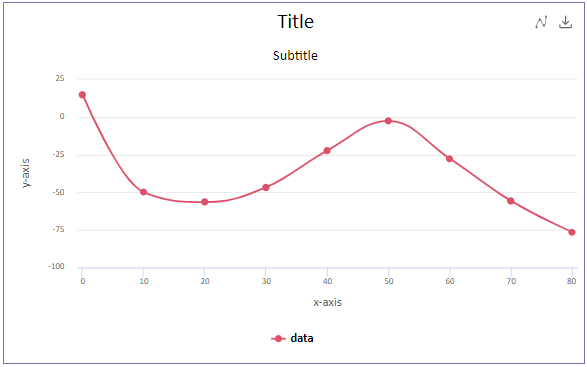This screenshot has width=587, height=367.
Task: Click the -100 tick on y-axis
Action: [x=56, y=267]
